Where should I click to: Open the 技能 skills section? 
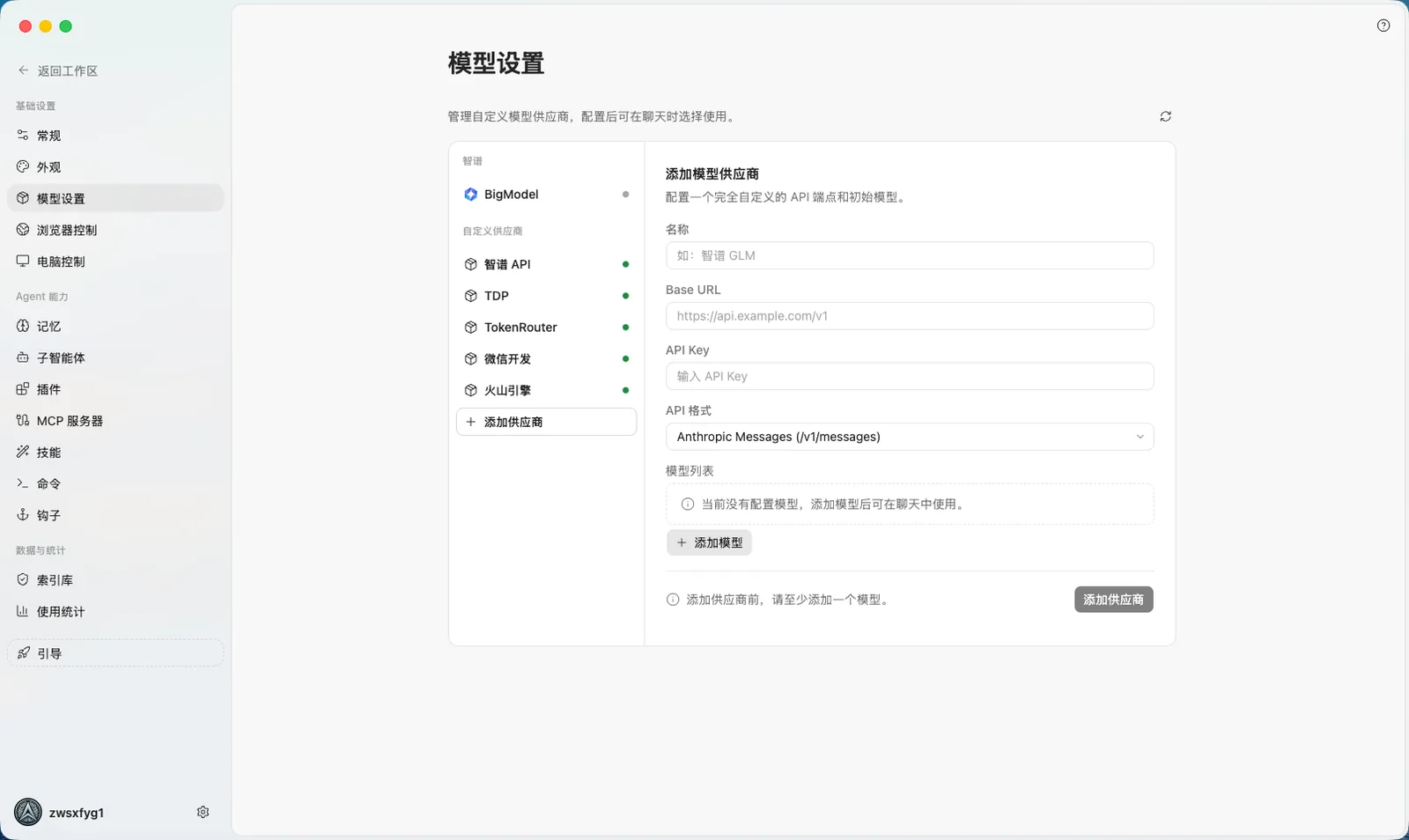point(115,453)
